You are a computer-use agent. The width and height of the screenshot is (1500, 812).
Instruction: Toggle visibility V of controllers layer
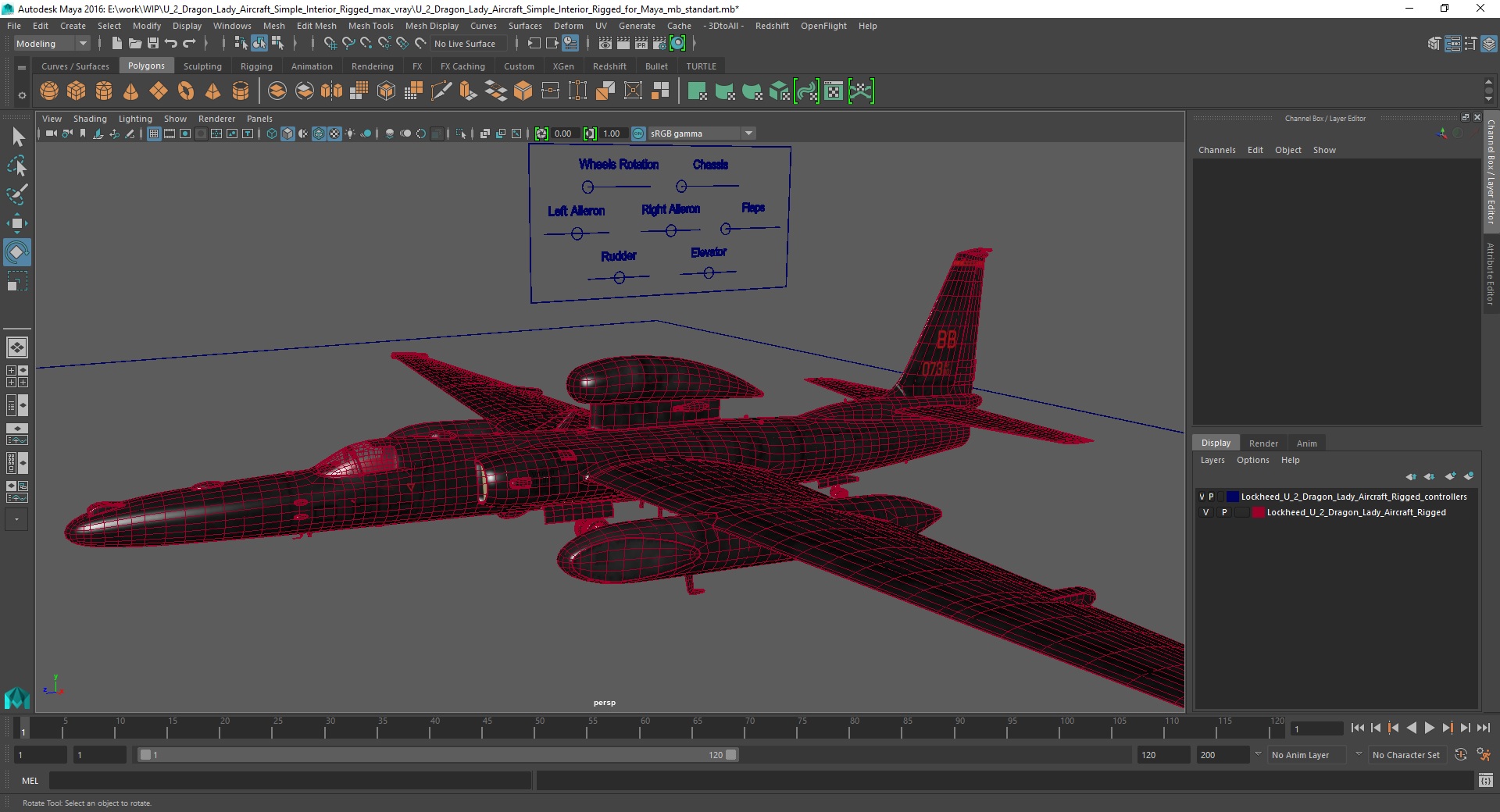(x=1202, y=497)
